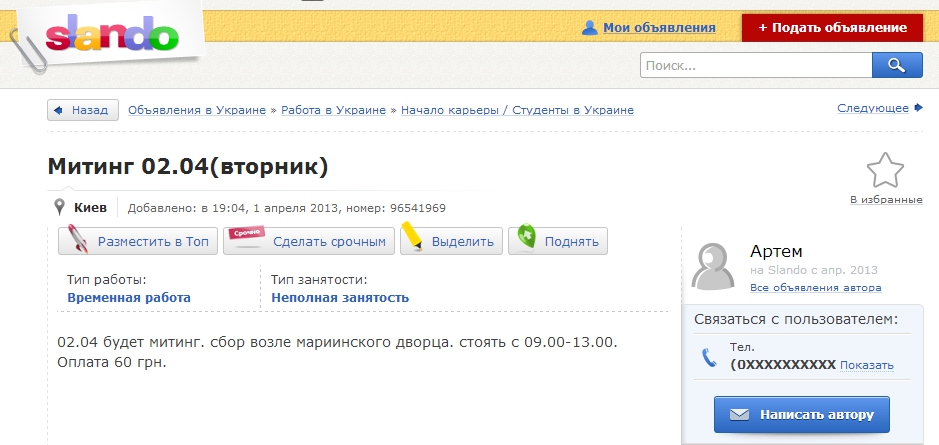Click the Оплата 60 грн. description text

(x=111, y=362)
